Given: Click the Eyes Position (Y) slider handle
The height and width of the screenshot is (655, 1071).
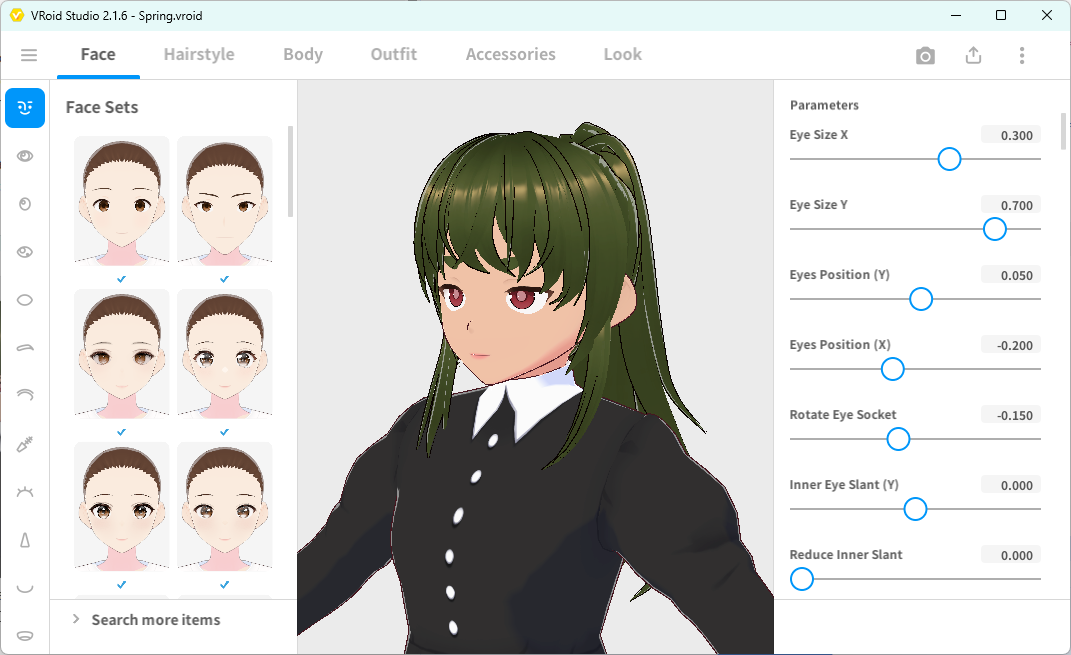Looking at the screenshot, I should 921,299.
